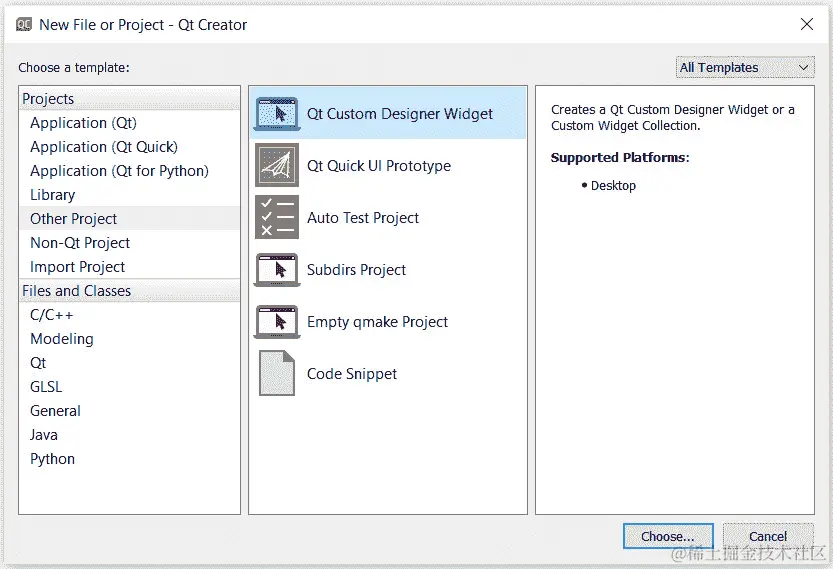Click the Desktop supported platform entry
Image resolution: width=833 pixels, height=569 pixels.
click(613, 185)
